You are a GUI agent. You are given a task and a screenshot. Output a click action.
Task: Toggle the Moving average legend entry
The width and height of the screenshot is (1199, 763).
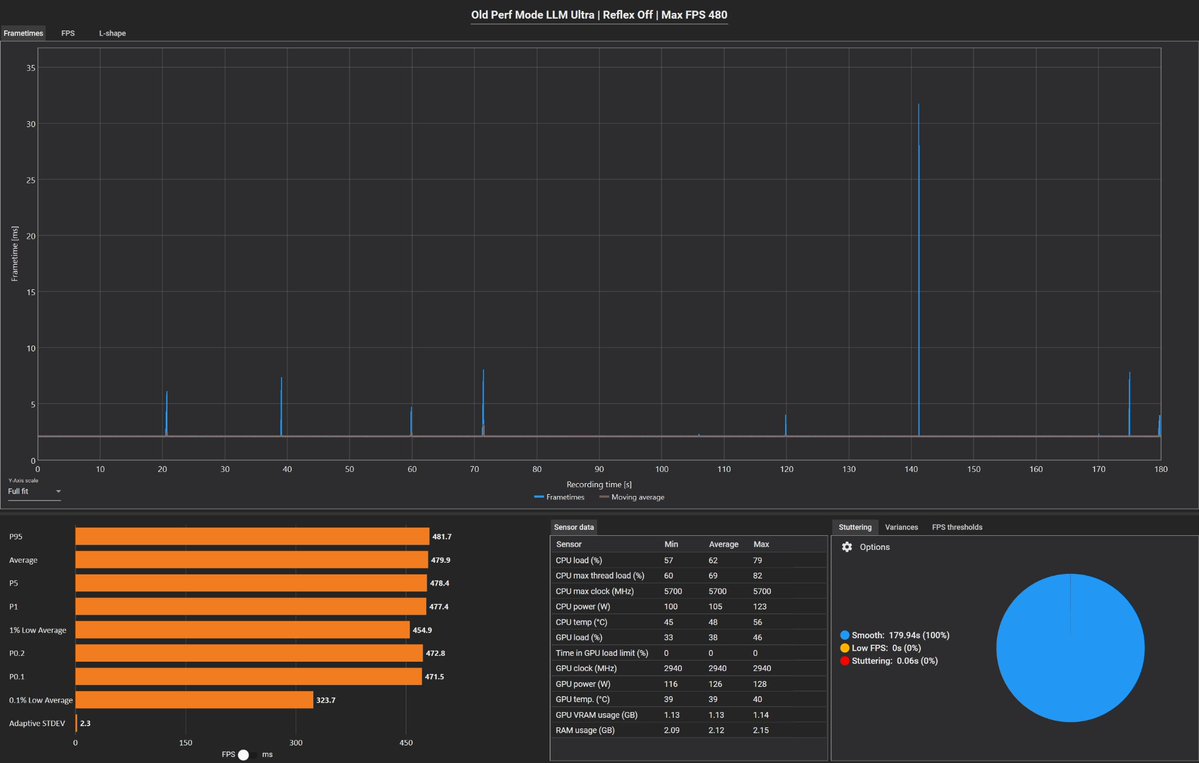(x=632, y=497)
